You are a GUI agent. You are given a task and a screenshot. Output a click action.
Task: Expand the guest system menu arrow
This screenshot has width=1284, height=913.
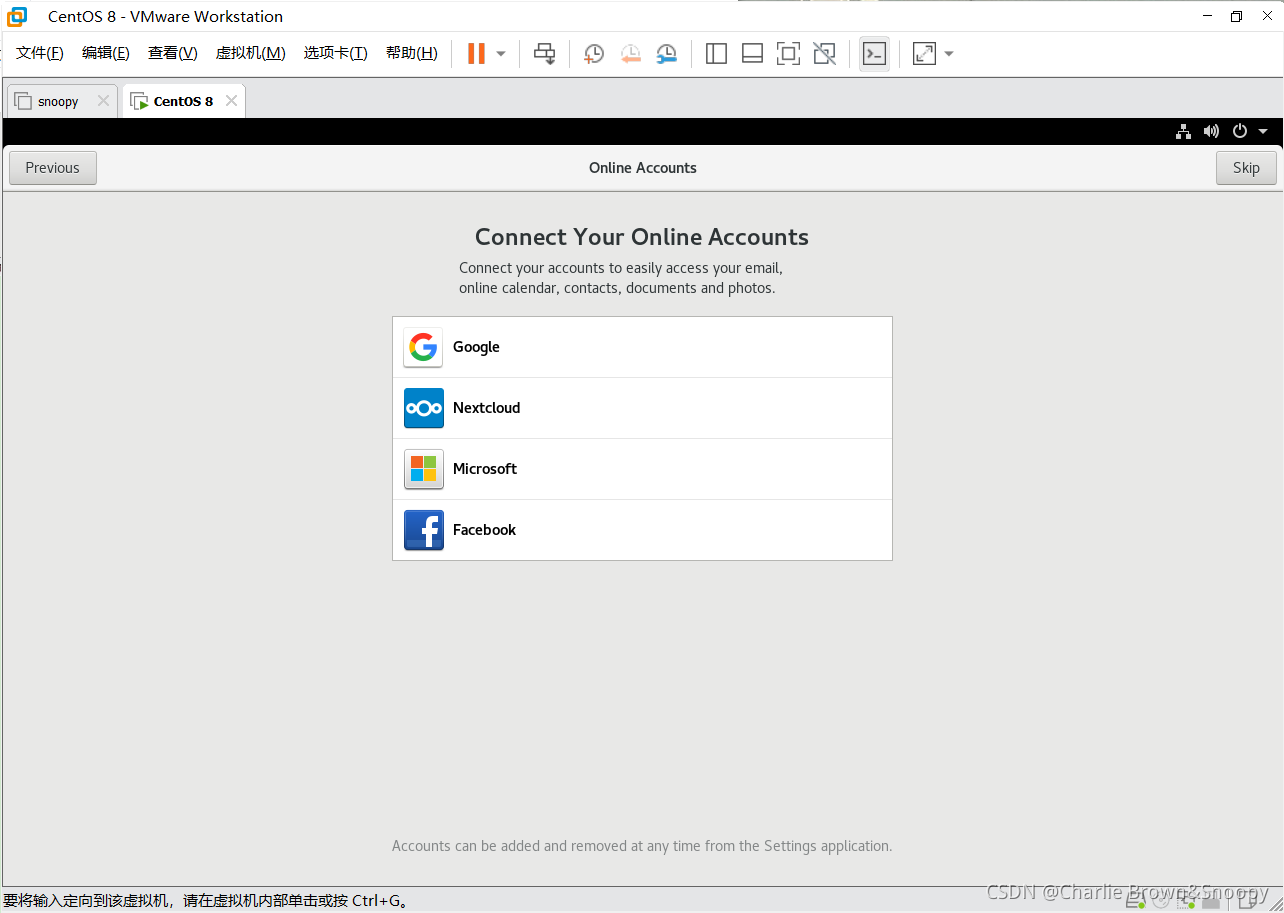1263,131
